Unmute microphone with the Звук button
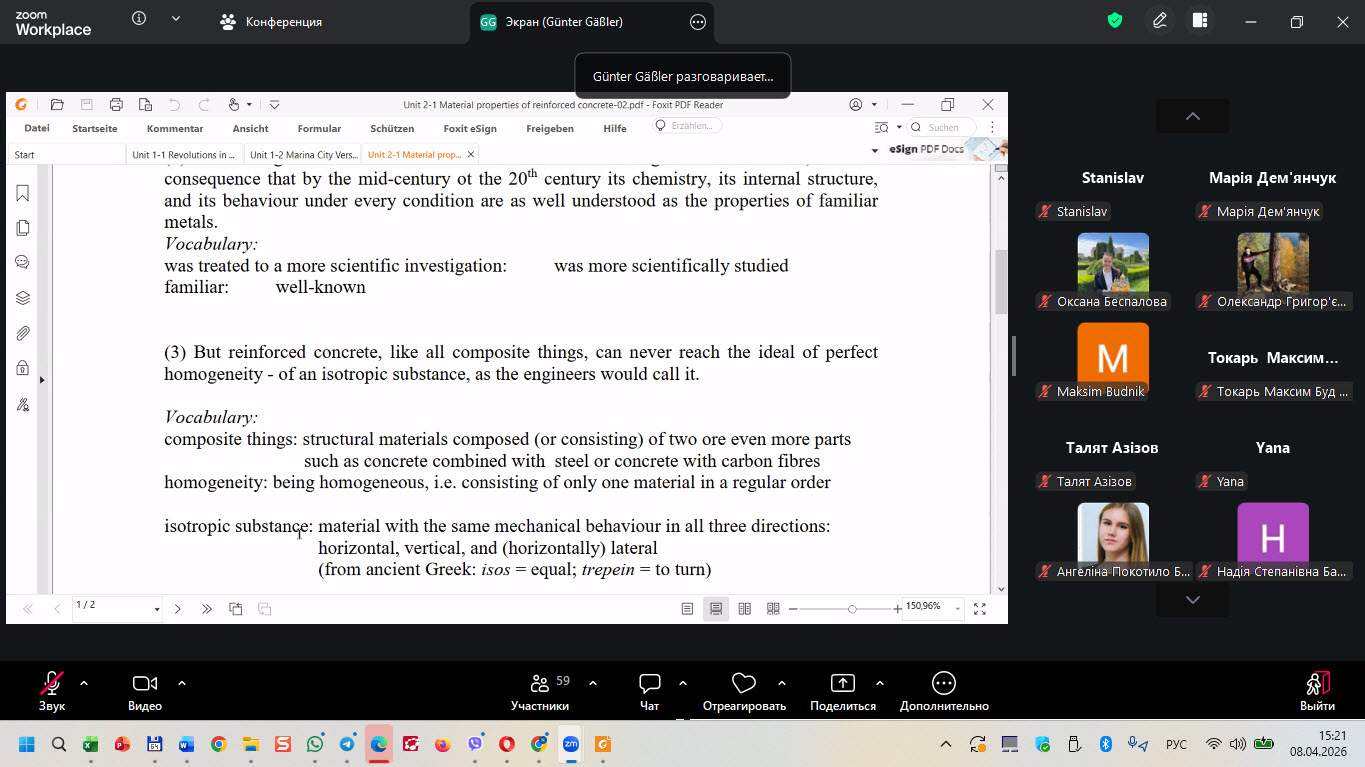 click(x=52, y=690)
